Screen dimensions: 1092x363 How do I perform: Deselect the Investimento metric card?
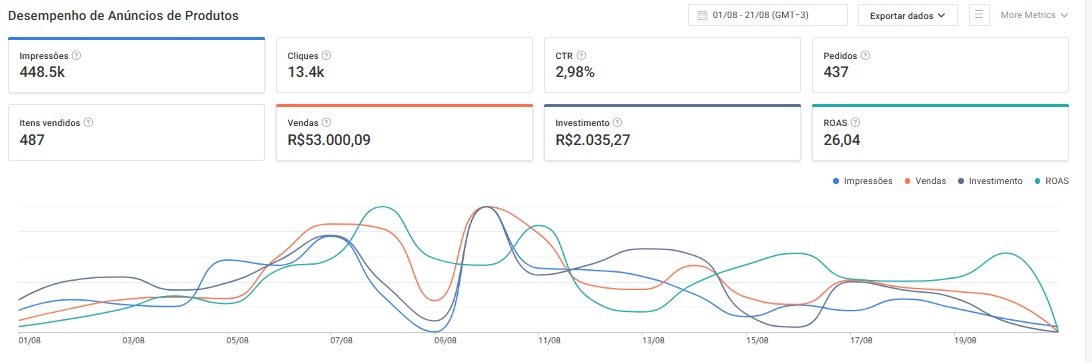tap(672, 132)
